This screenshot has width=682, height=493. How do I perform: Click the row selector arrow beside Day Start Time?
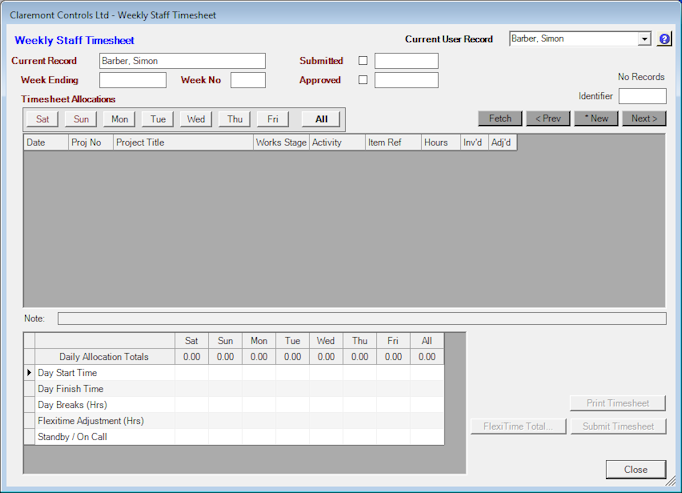[29, 373]
